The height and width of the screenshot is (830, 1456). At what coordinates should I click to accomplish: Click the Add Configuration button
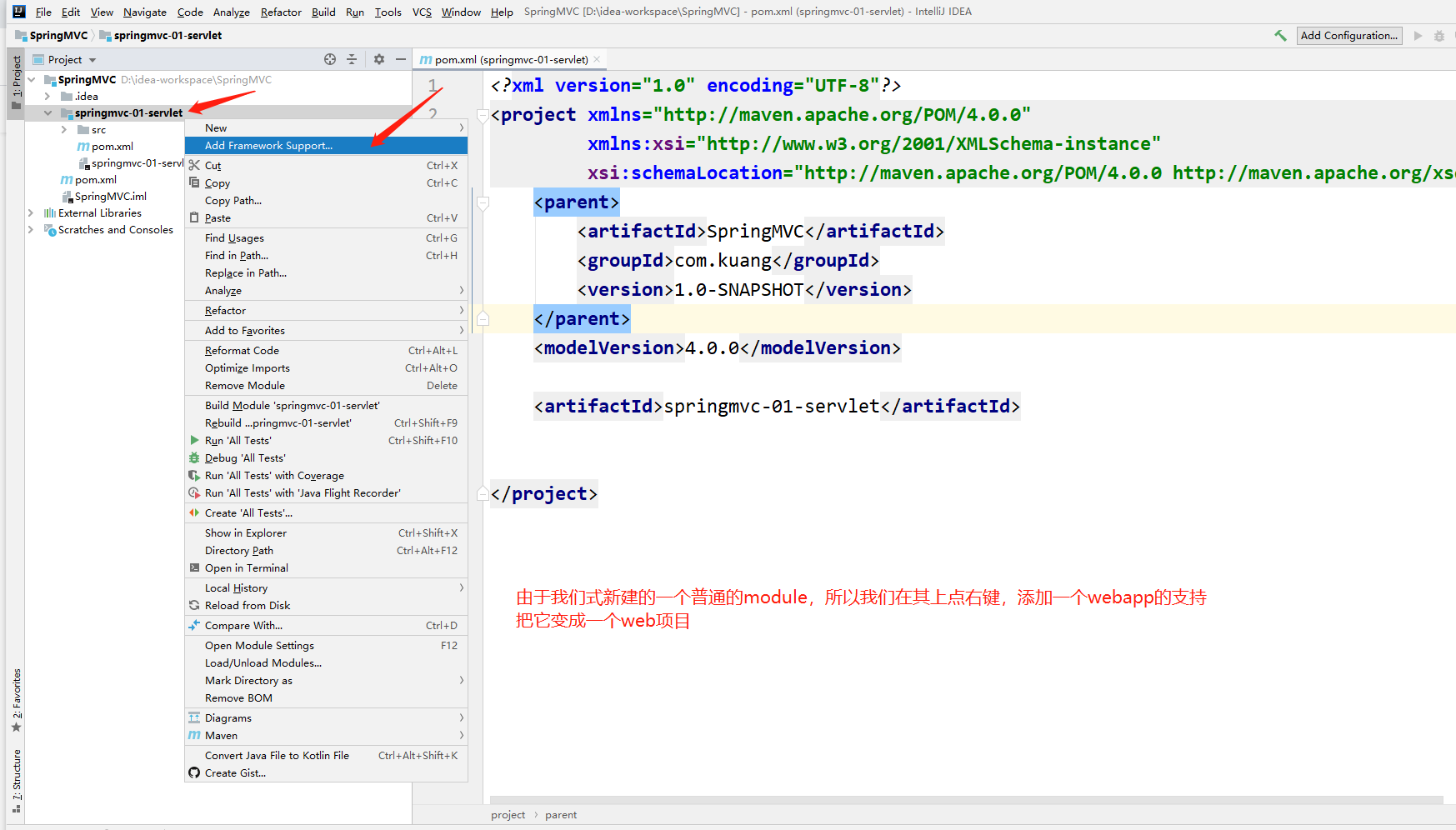pyautogui.click(x=1348, y=36)
